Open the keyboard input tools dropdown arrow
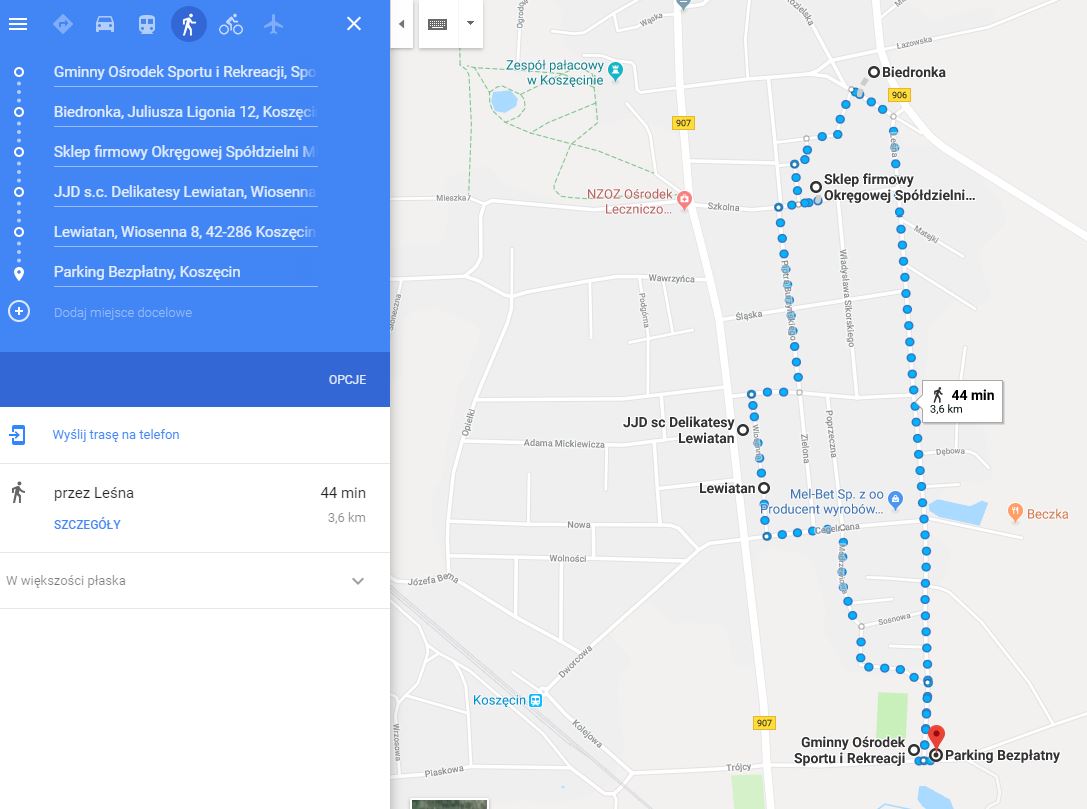This screenshot has height=809, width=1087. 471,24
